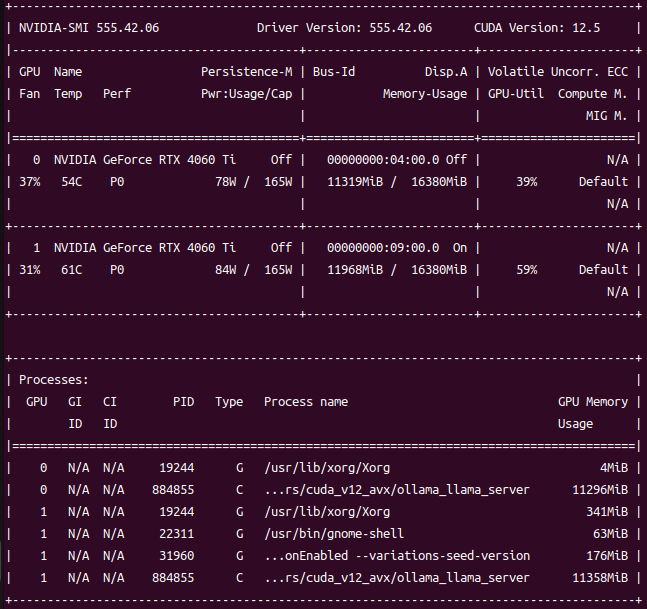647x609 pixels.
Task: Click '/usr/bin/gnome-shell' process name
Action: coord(334,534)
